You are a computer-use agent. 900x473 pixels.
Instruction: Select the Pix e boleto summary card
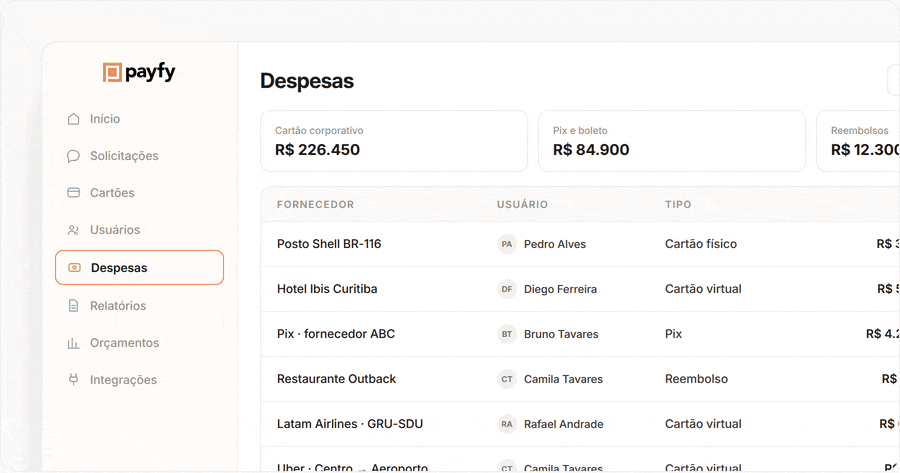672,141
